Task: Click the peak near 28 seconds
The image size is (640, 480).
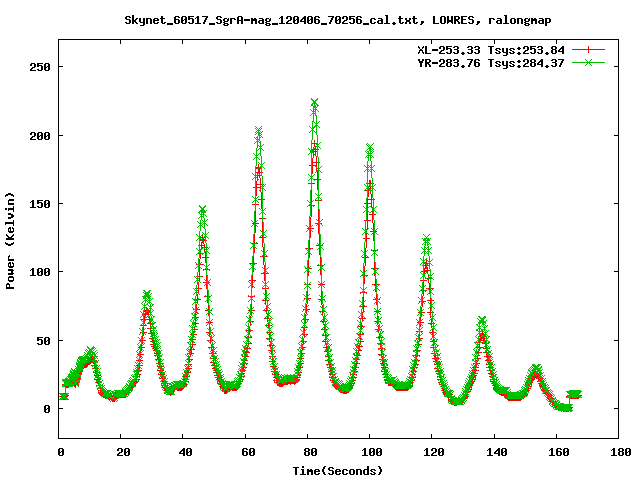Action: click(x=147, y=294)
